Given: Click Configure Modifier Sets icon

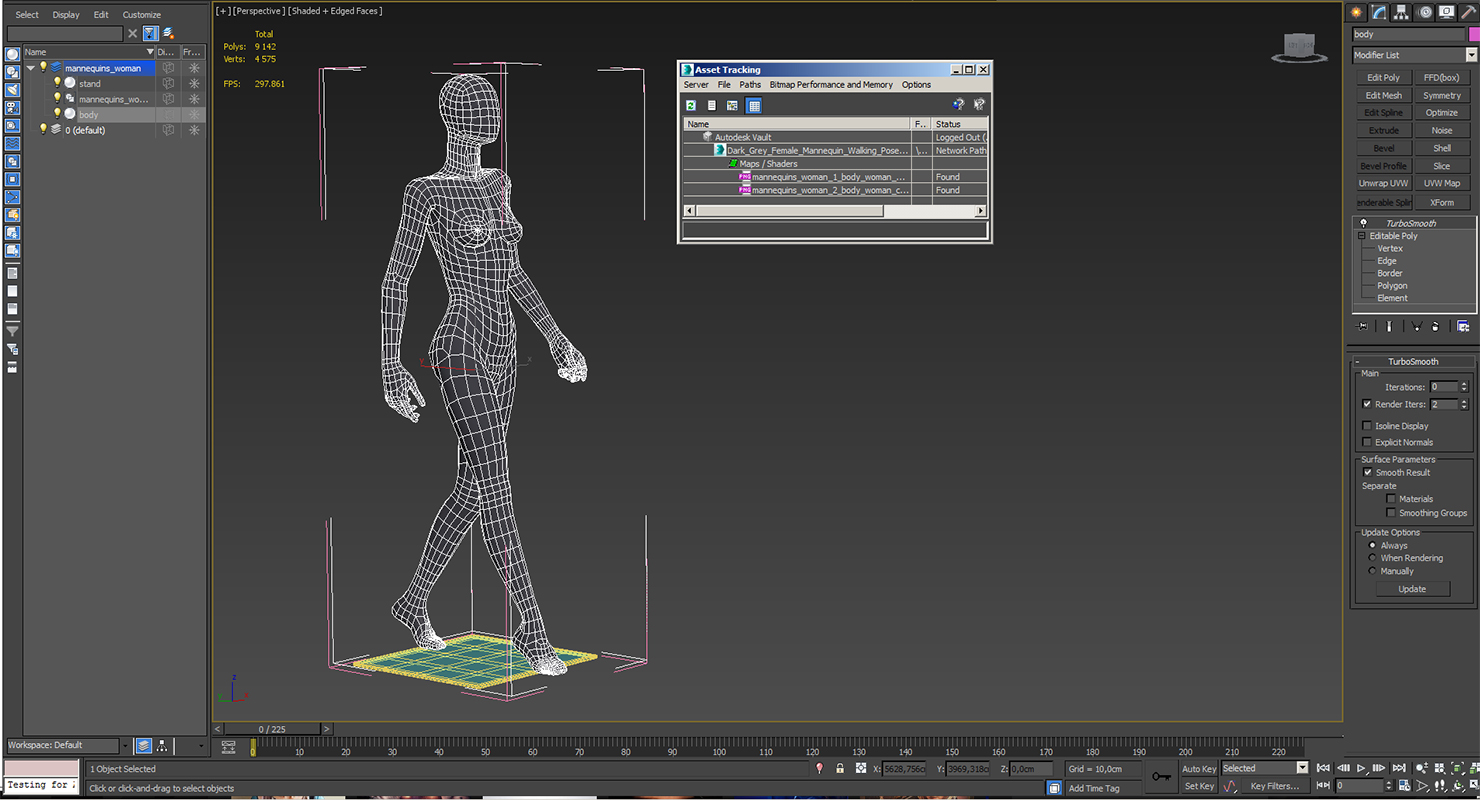Looking at the screenshot, I should click(1463, 326).
